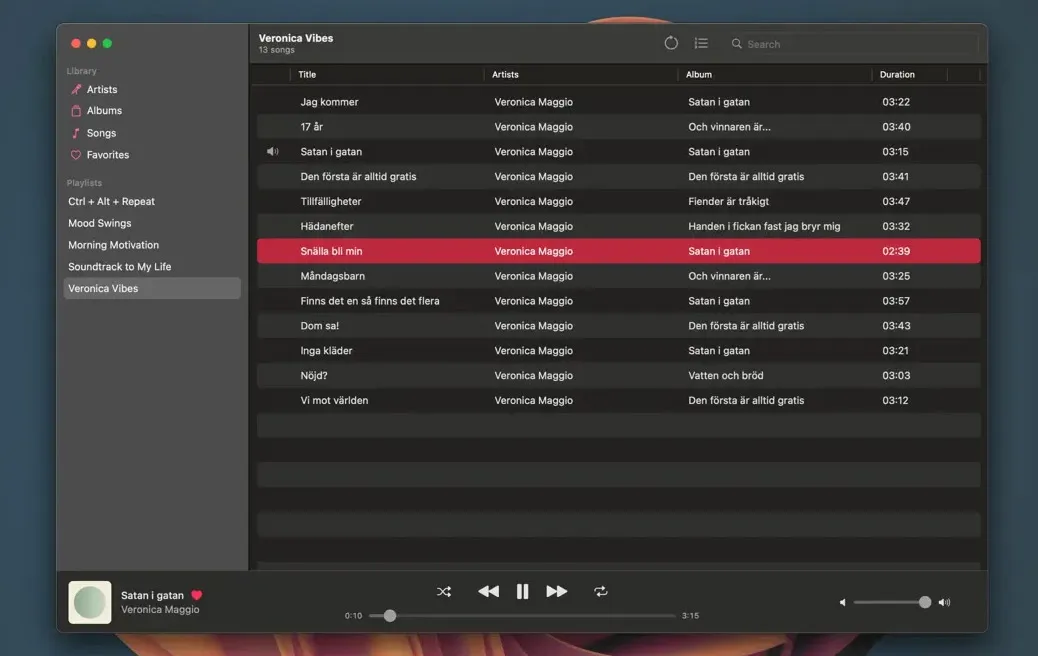Click the refresh library icon

click(x=671, y=43)
